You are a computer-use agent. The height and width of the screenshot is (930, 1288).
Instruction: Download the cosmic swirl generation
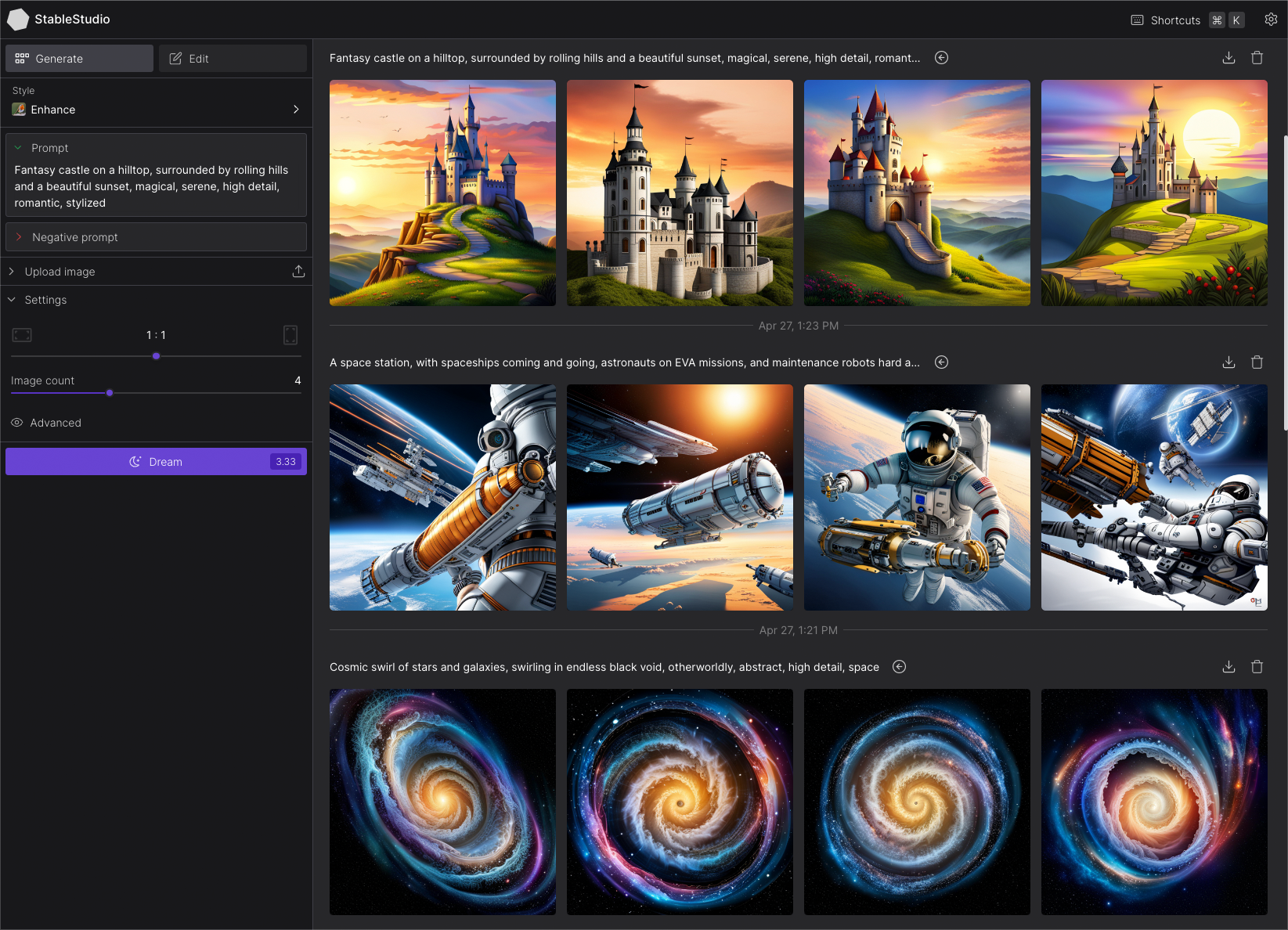[1228, 666]
